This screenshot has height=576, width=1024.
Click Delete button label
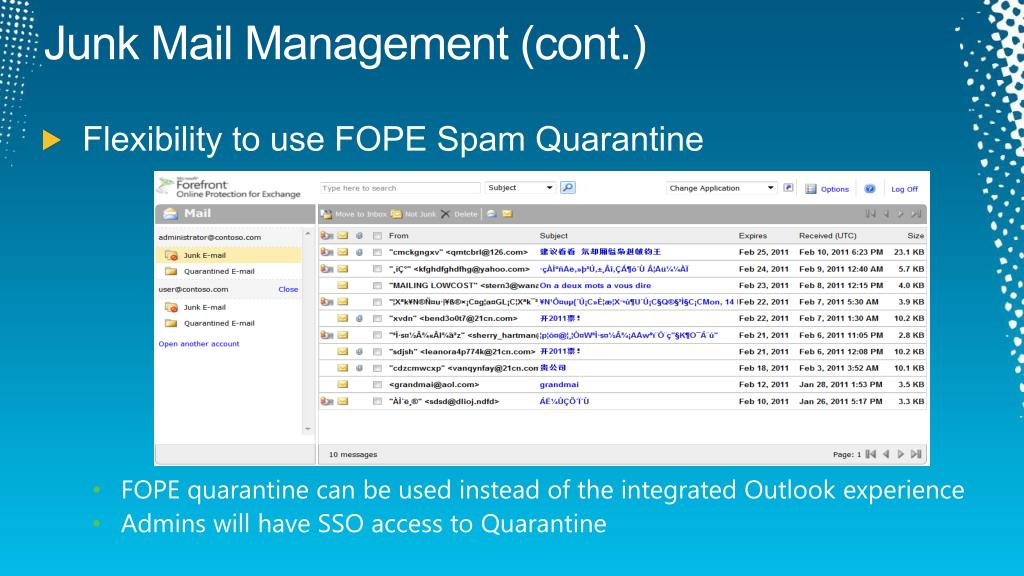466,214
